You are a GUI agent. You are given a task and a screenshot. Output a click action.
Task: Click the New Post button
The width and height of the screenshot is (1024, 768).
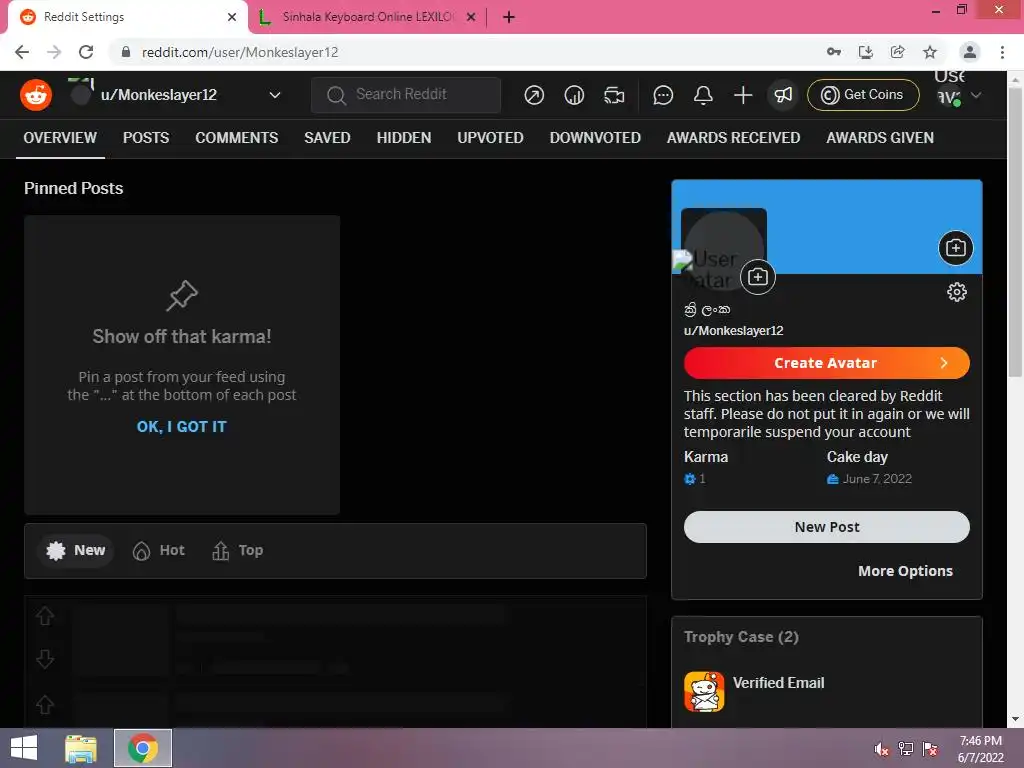click(x=826, y=527)
